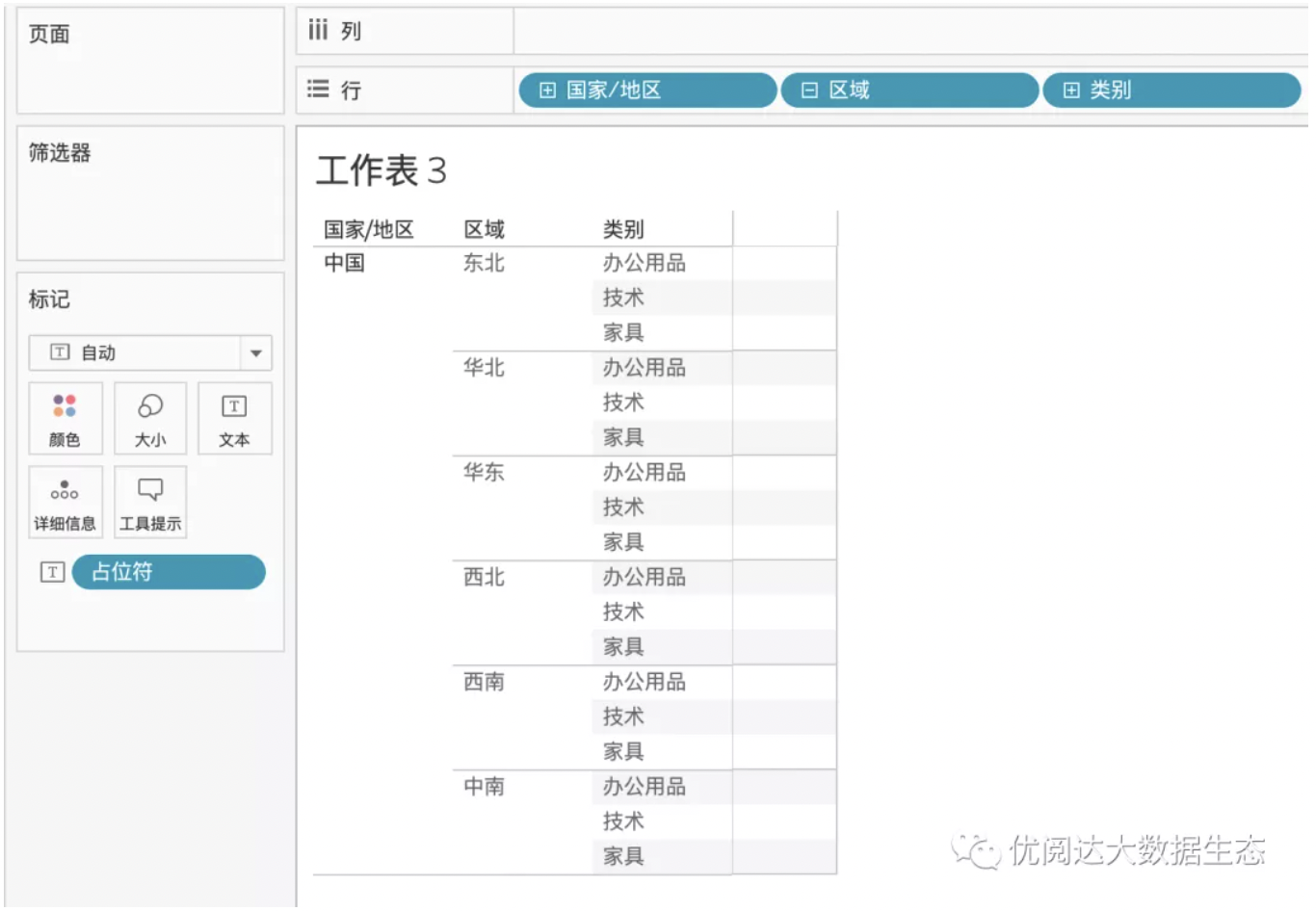The image size is (1316, 911).
Task: Click text icon beside 占位符 pill
Action: (52, 572)
